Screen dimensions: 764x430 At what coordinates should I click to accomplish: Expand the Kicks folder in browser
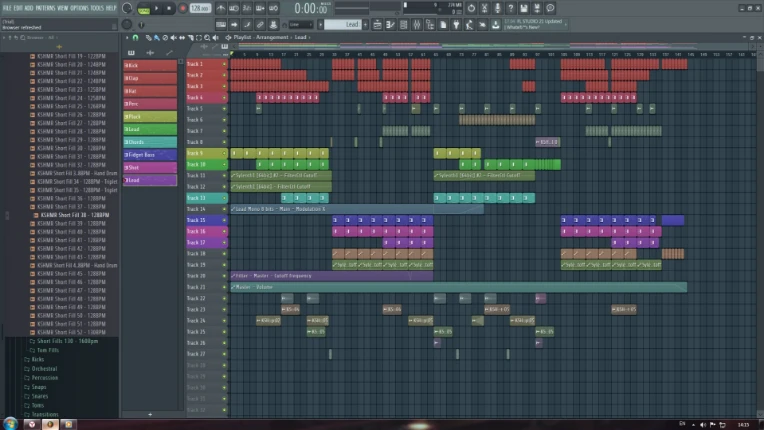click(x=34, y=359)
